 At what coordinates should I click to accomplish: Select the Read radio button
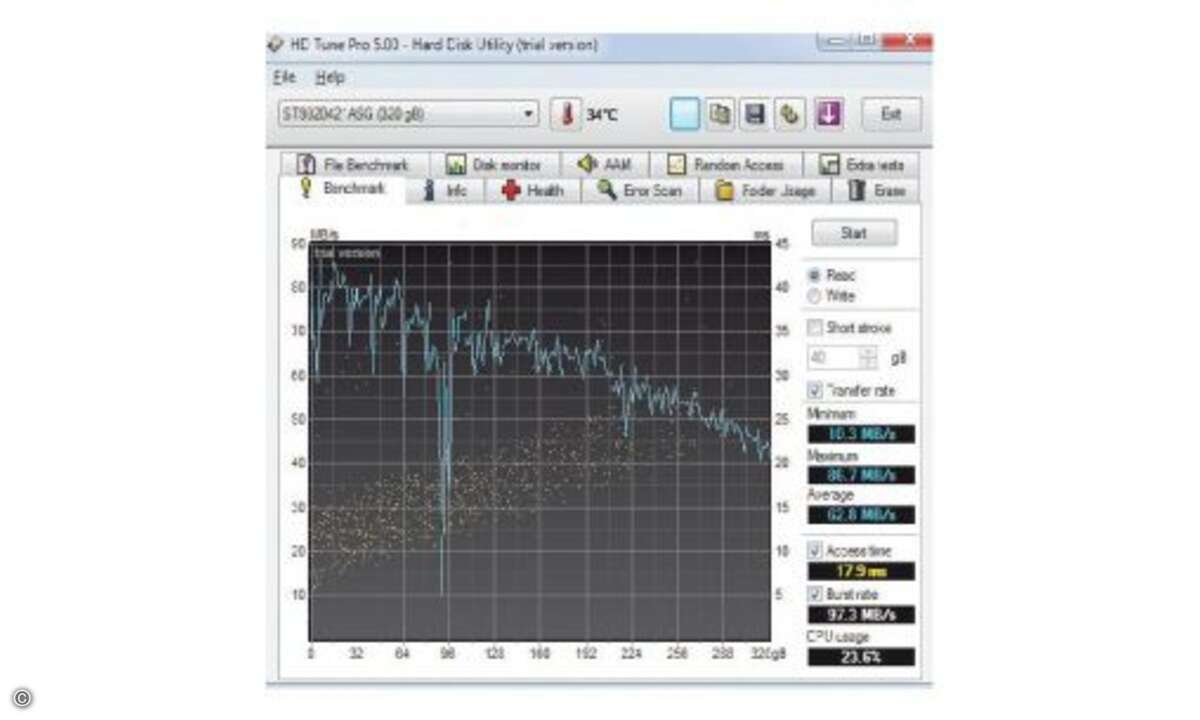pos(813,275)
